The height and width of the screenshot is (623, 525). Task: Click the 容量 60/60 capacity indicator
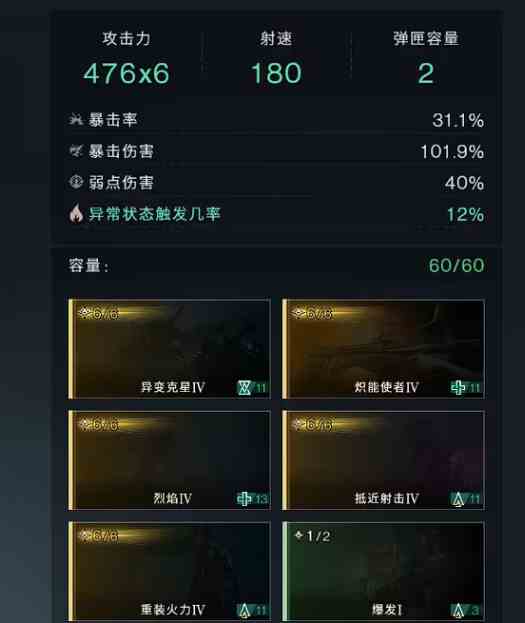click(456, 265)
